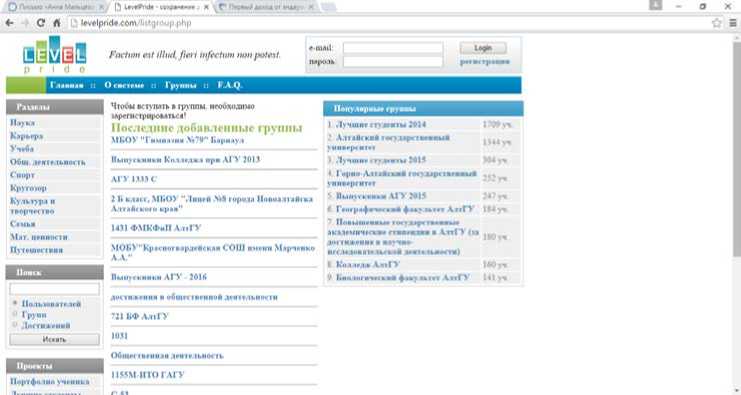Viewport: 741px width, 395px height.
Task: Open Выпускники АГУ - 2016 group
Action: 159,277
